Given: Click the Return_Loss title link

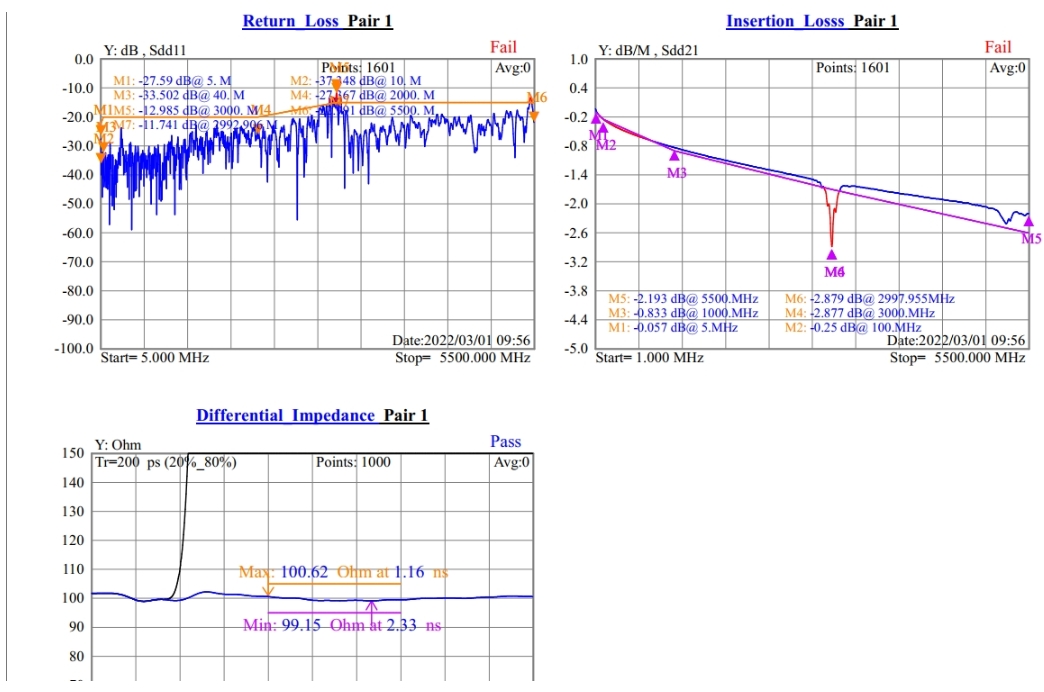Looking at the screenshot, I should coord(293,21).
